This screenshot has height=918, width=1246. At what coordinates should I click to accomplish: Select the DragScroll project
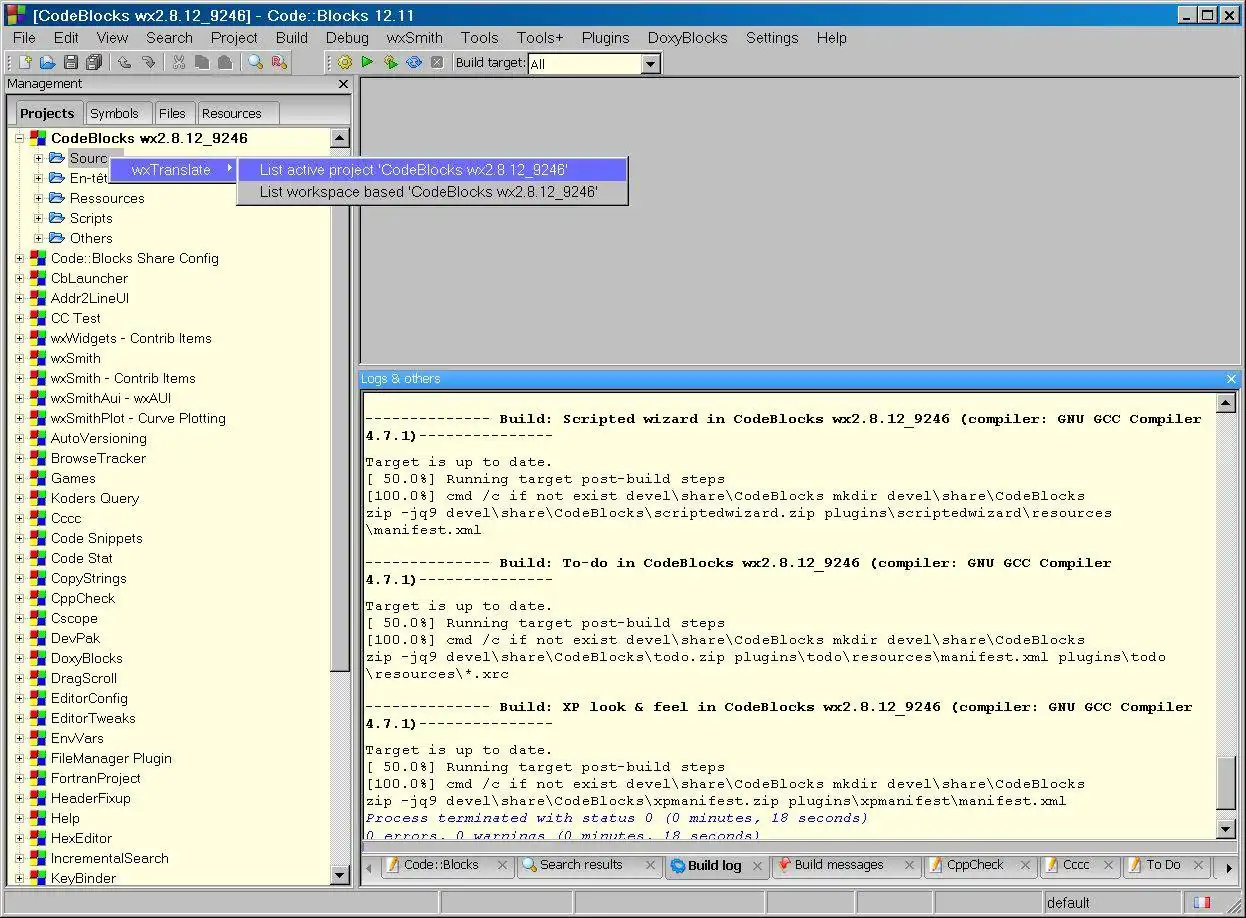(x=84, y=678)
